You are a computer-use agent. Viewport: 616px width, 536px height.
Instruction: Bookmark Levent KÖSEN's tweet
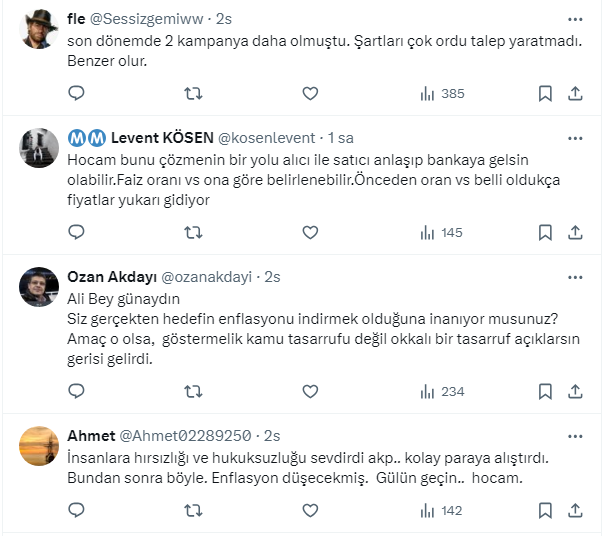pos(545,232)
